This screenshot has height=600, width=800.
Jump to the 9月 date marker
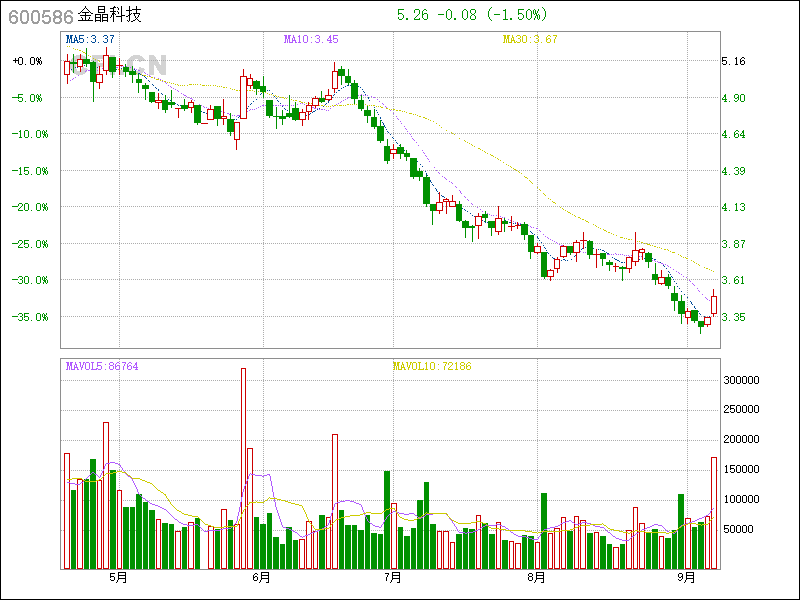pos(687,578)
